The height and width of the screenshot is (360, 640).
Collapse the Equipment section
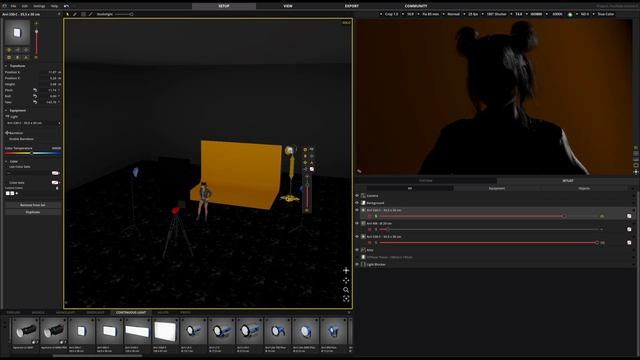click(x=7, y=111)
